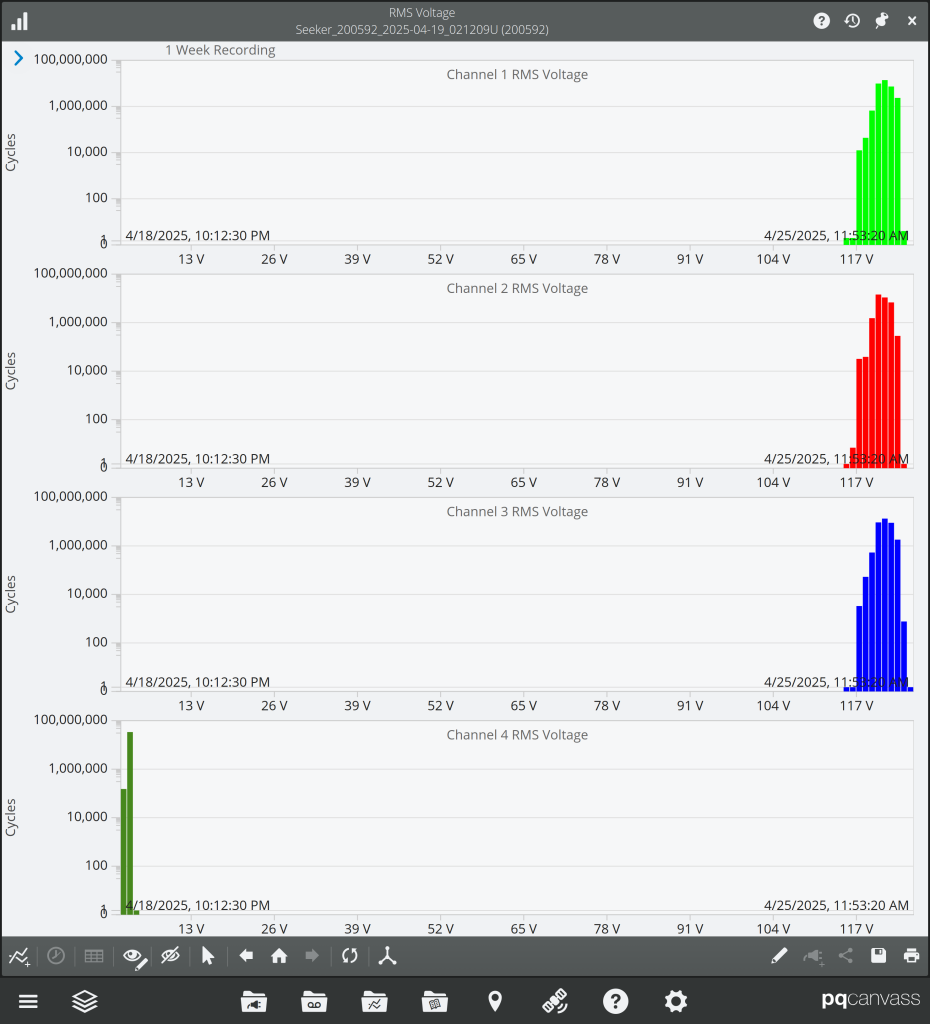
Task: Print the RMS Voltage graph
Action: point(911,956)
